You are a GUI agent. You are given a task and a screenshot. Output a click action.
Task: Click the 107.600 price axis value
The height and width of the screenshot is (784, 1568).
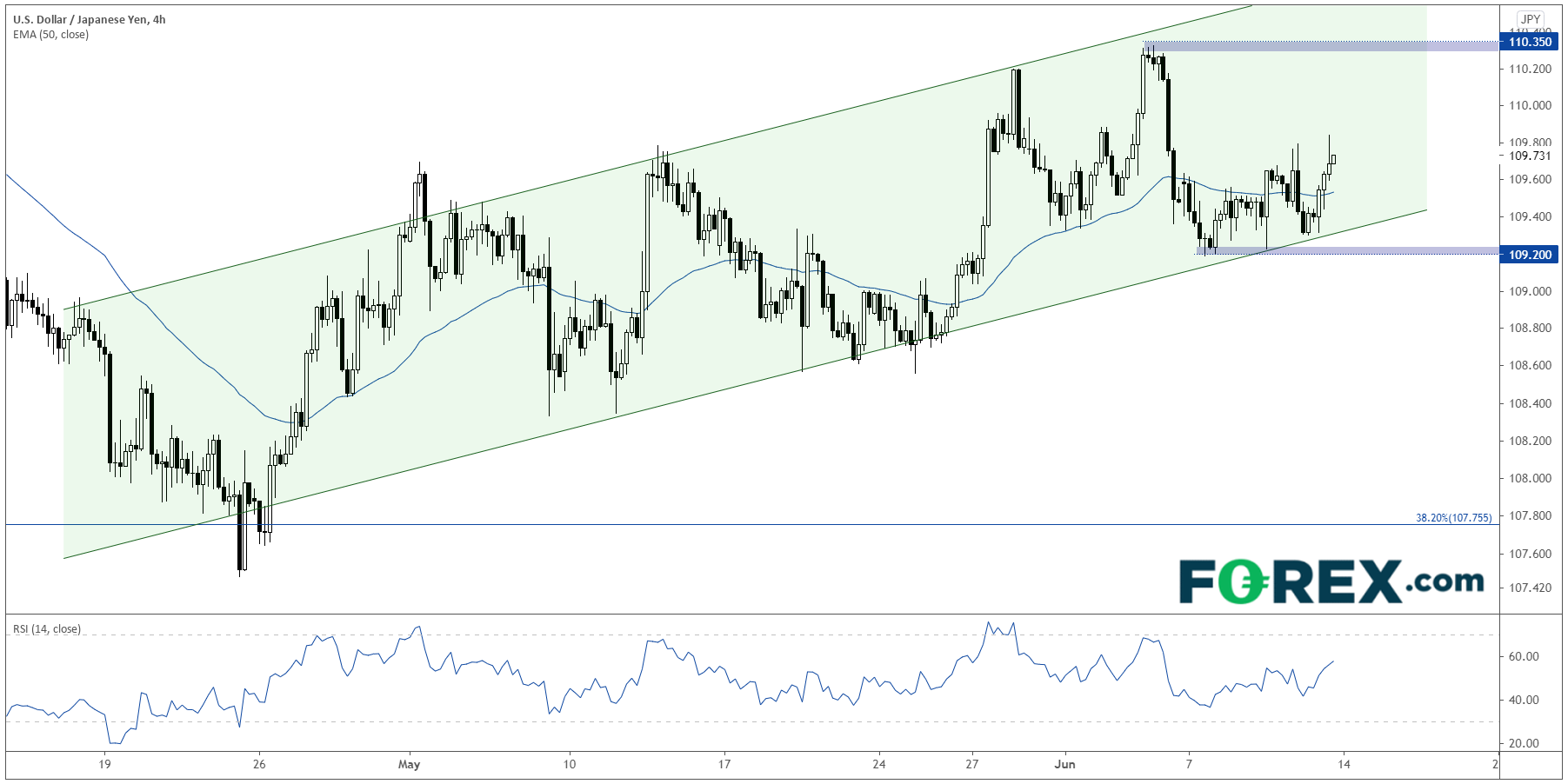(x=1530, y=555)
